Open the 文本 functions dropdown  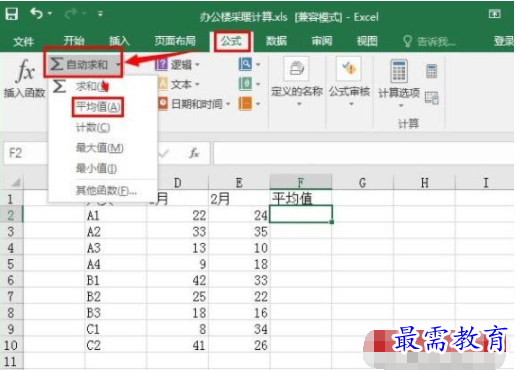178,84
